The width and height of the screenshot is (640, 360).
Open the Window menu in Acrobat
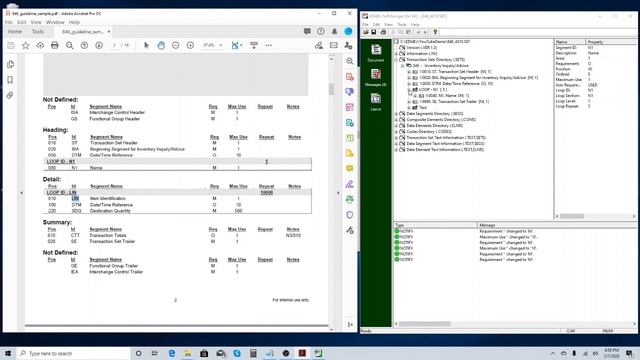[55, 22]
